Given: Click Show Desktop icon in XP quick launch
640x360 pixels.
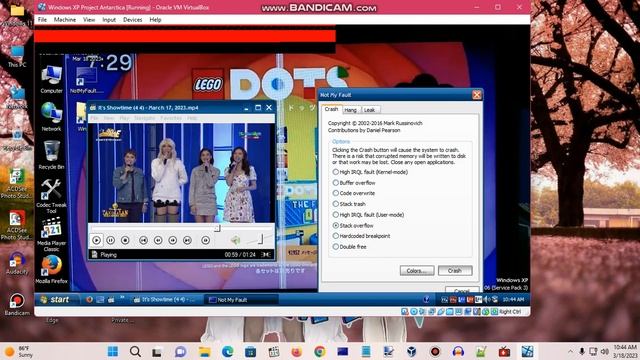Looking at the screenshot, I should (x=100, y=300).
